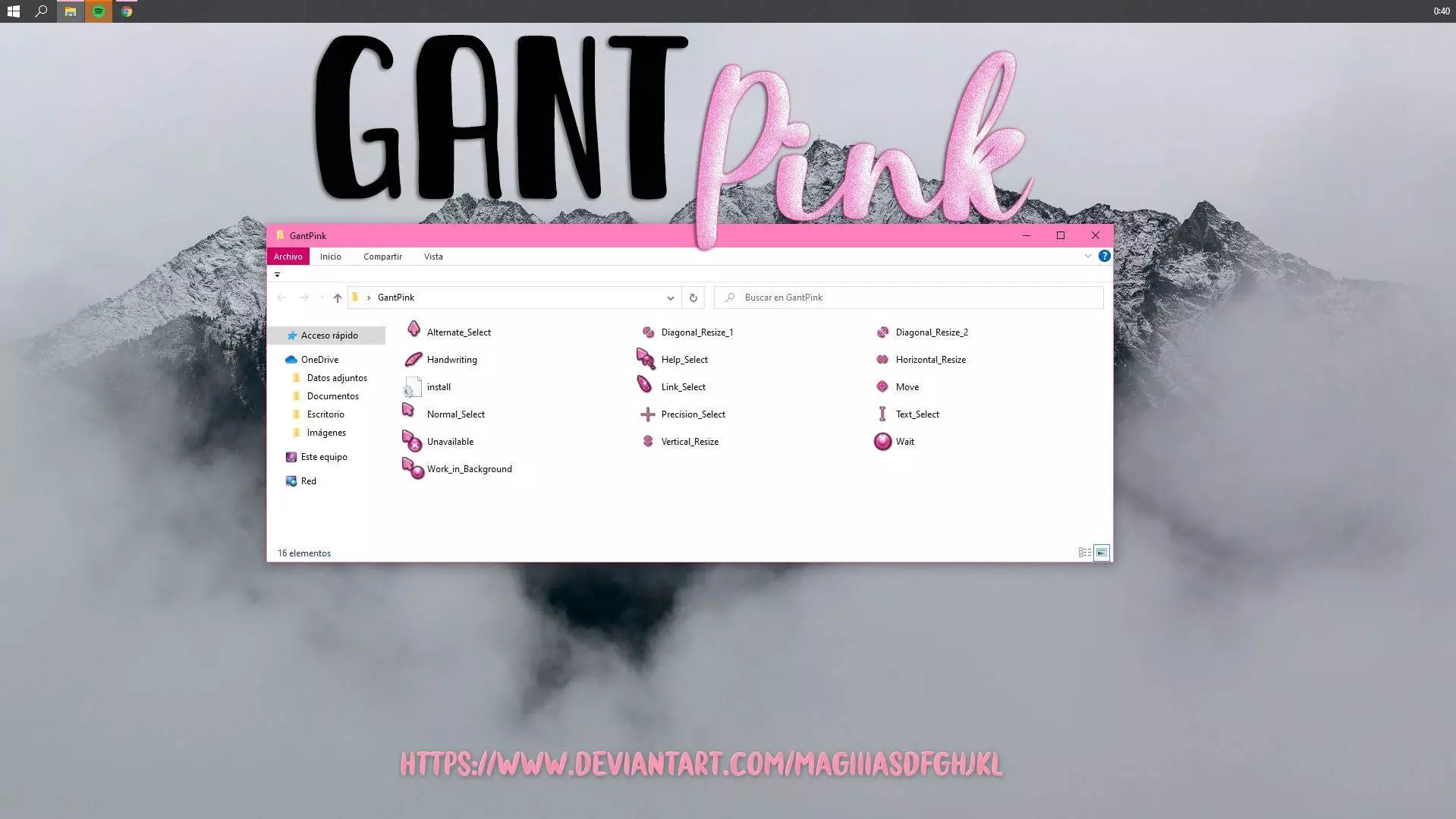Screen dimensions: 1456x819
Task: Open the Wait cursor file
Action: [904, 442]
